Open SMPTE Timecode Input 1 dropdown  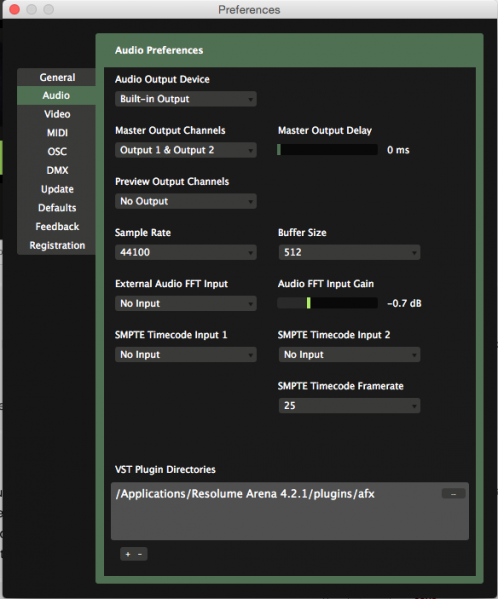(x=186, y=355)
